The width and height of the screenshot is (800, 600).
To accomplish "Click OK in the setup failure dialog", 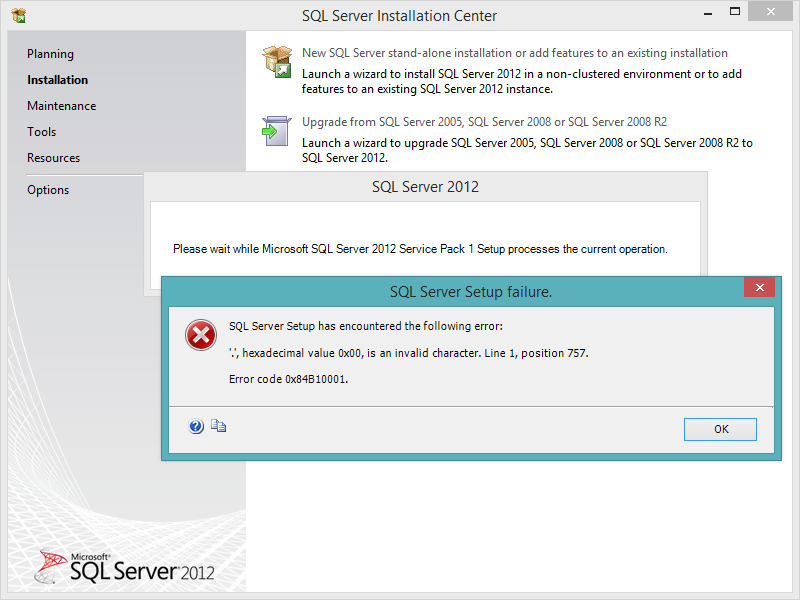I will [720, 429].
